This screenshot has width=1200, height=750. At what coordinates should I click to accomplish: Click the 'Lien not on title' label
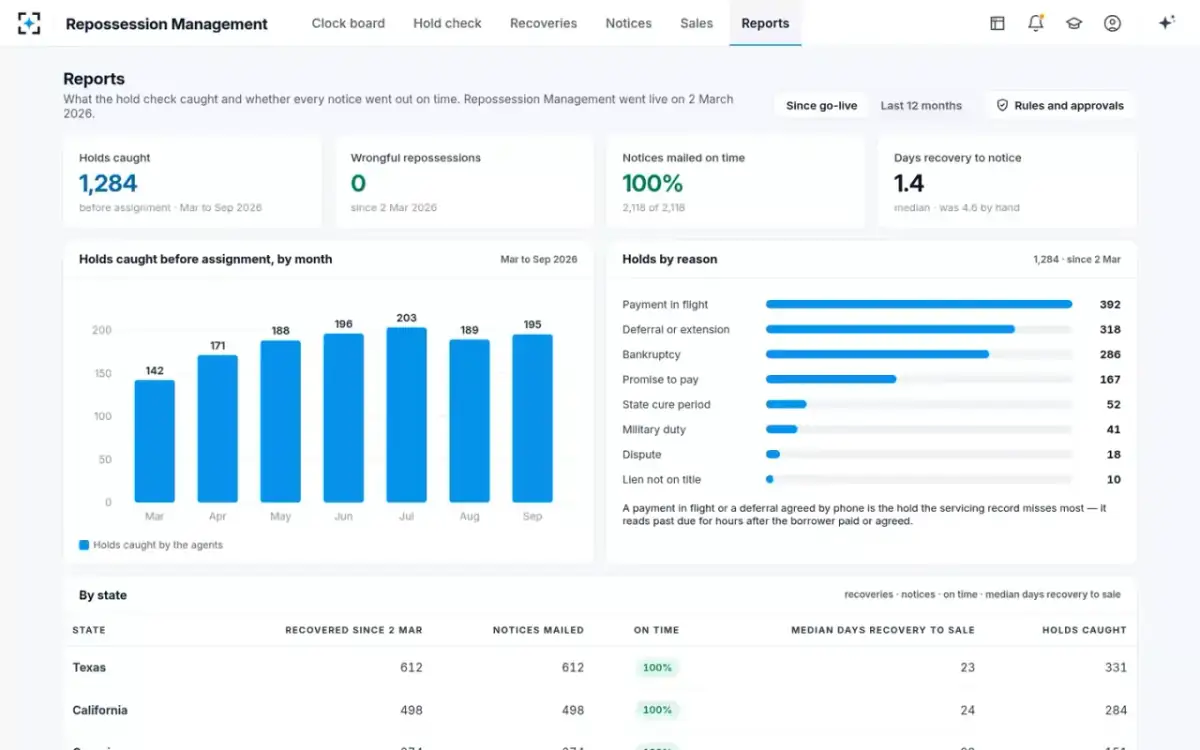point(662,479)
